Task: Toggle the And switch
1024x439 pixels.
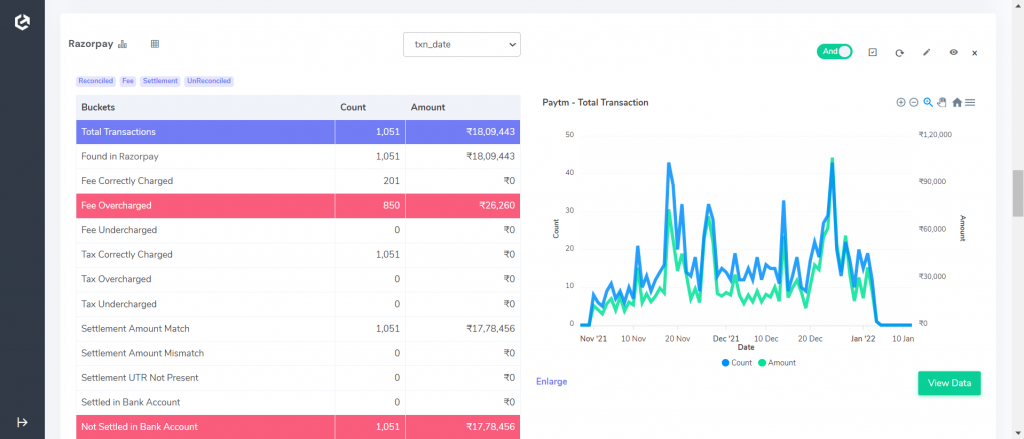Action: click(835, 52)
